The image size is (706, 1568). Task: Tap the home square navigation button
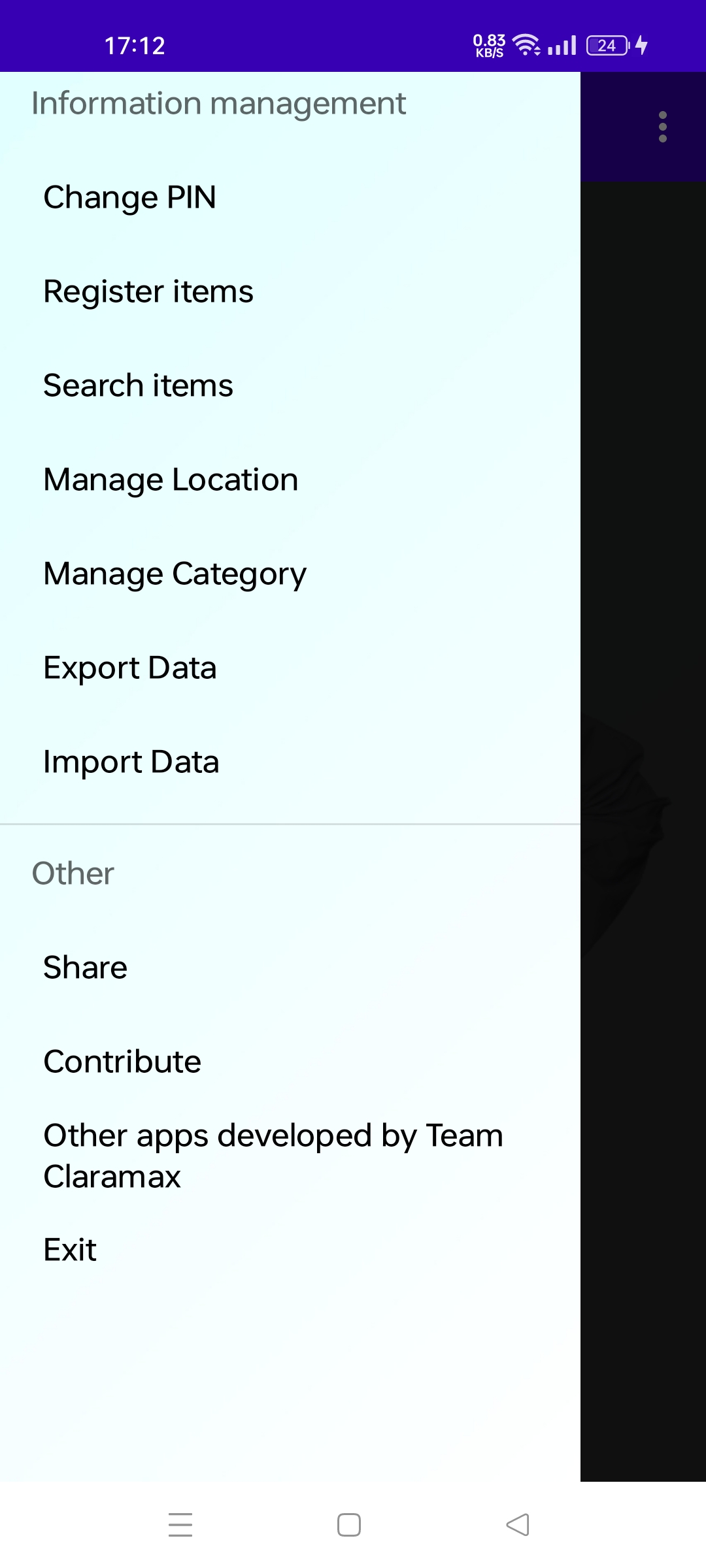pyautogui.click(x=349, y=1525)
